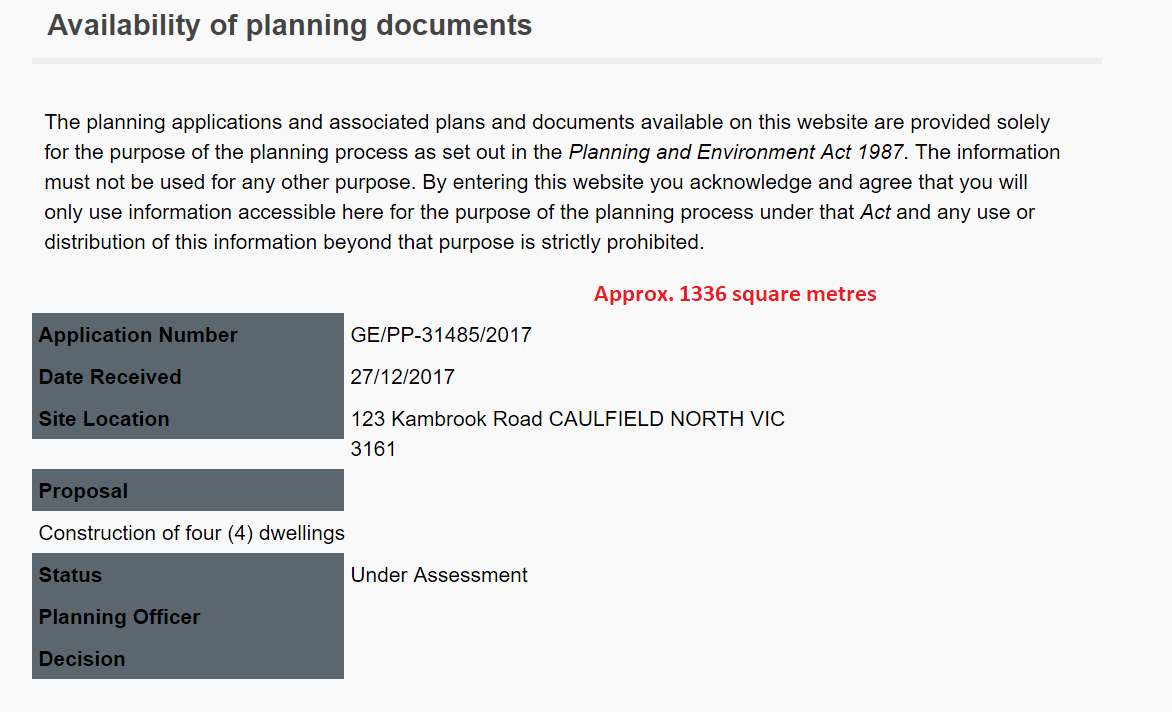Click the disclaimer's first line about planning applications
Viewport: 1172px width, 712px height.
(x=547, y=123)
